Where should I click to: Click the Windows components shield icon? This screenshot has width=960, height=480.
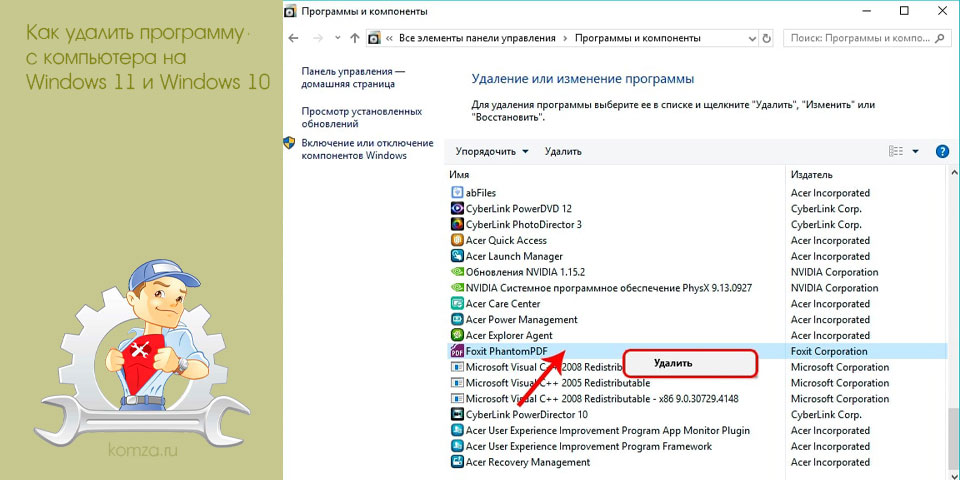[290, 143]
